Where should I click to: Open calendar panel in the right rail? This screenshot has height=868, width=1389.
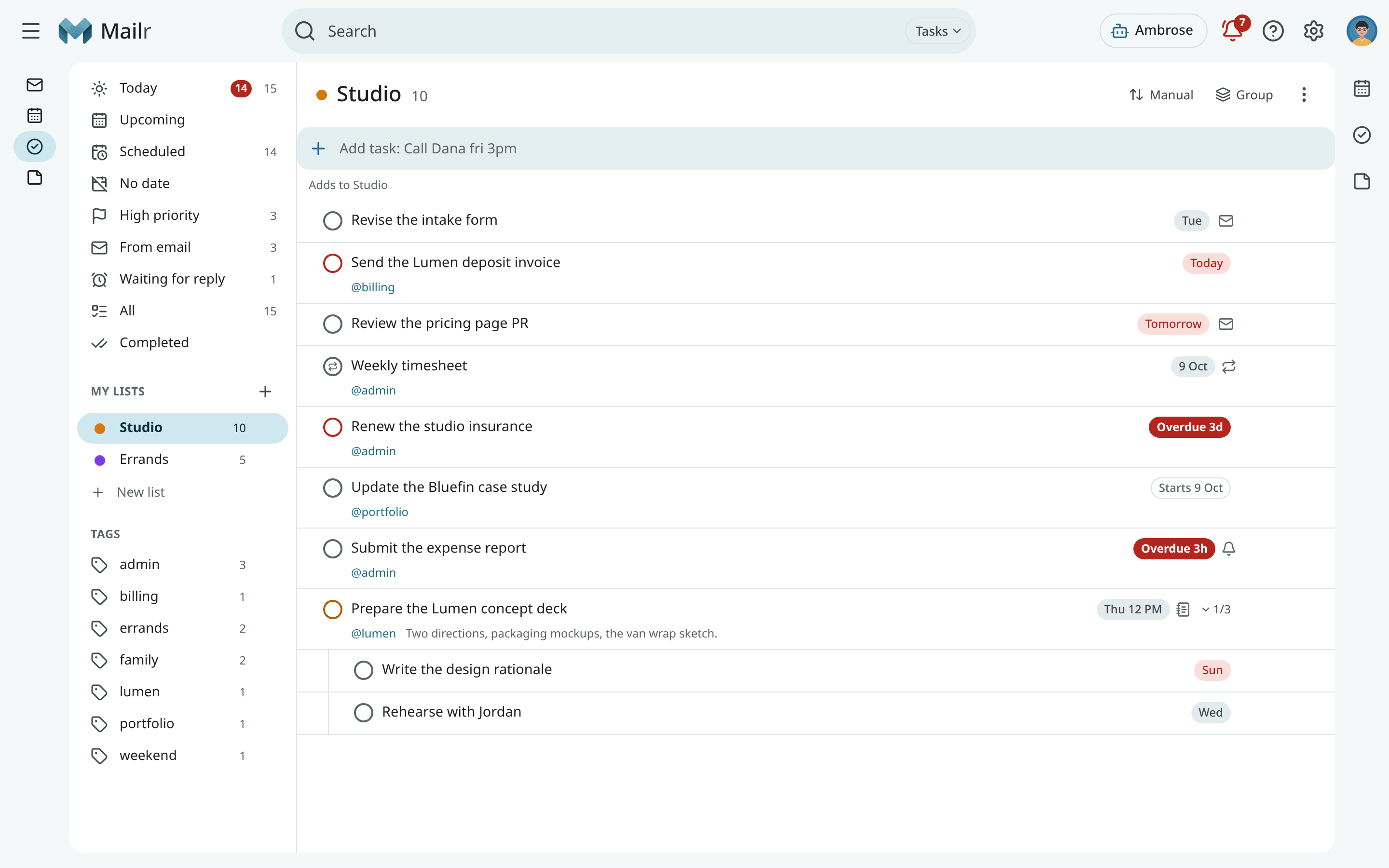click(x=1362, y=88)
